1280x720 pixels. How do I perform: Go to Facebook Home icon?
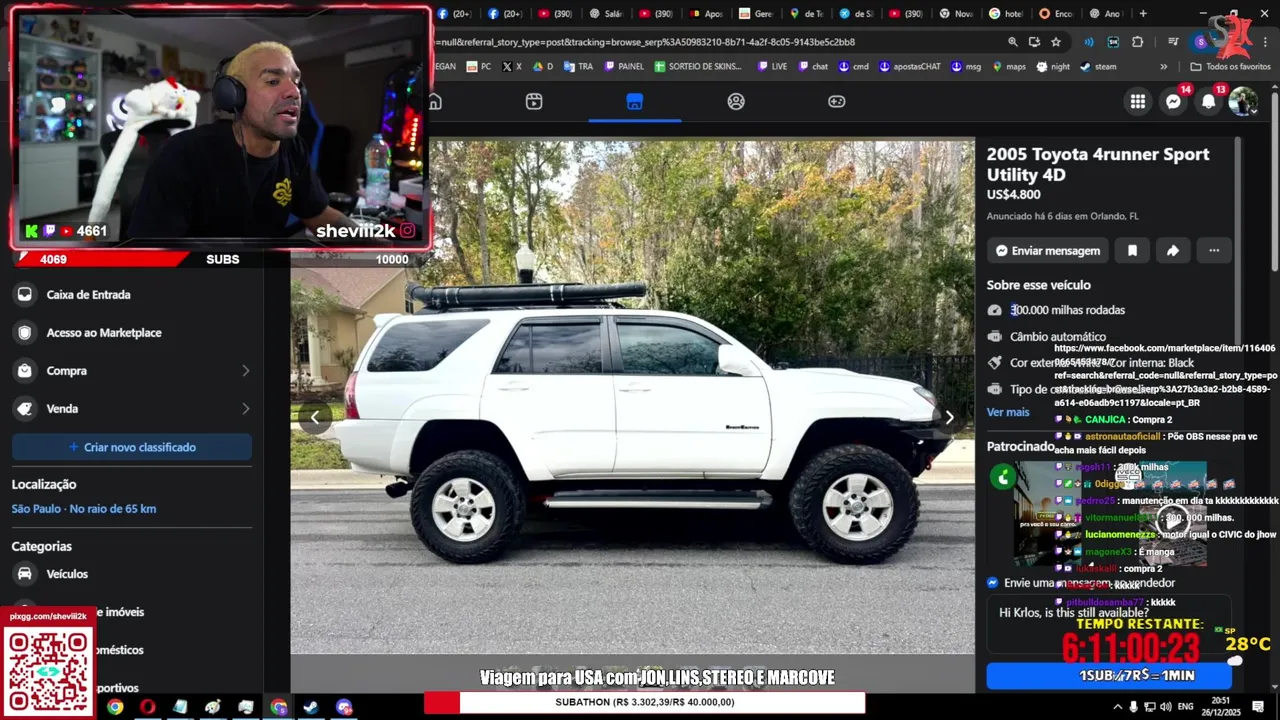pyautogui.click(x=435, y=101)
